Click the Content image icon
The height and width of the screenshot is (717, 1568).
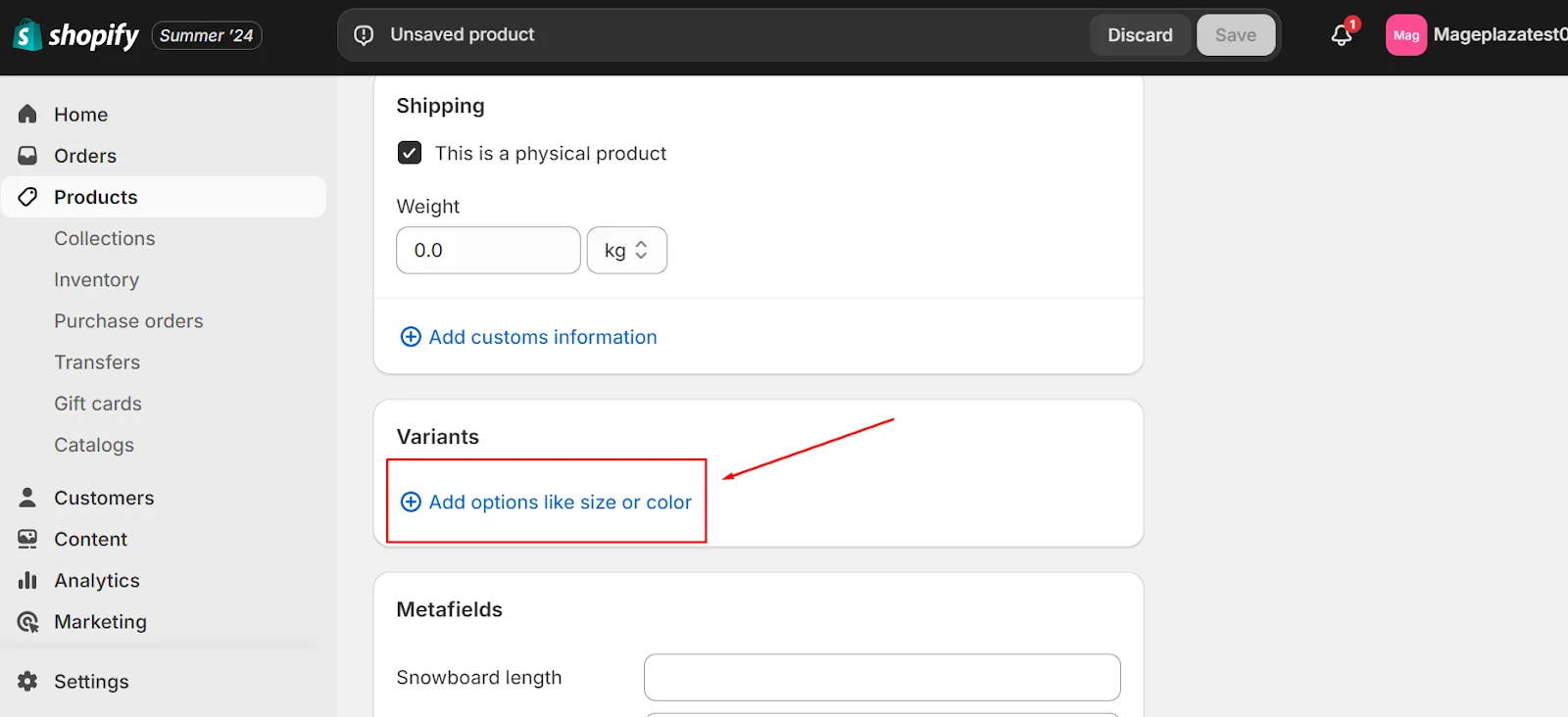click(x=27, y=539)
